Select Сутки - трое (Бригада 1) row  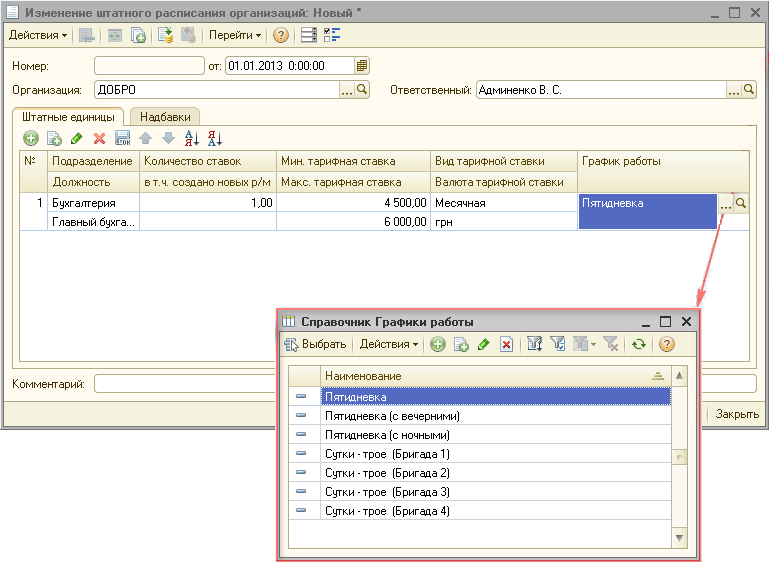click(x=495, y=454)
